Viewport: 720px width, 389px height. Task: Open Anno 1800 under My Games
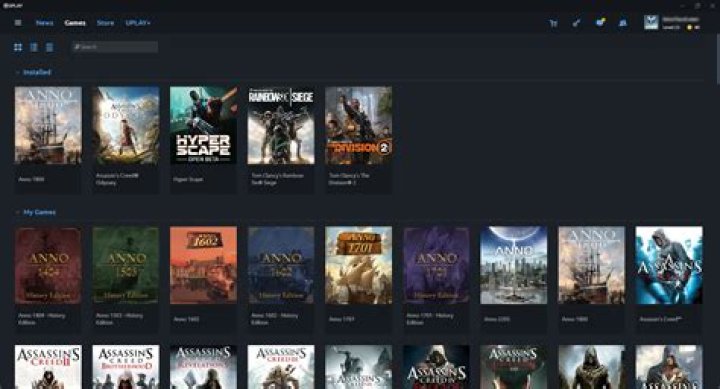pyautogui.click(x=591, y=279)
